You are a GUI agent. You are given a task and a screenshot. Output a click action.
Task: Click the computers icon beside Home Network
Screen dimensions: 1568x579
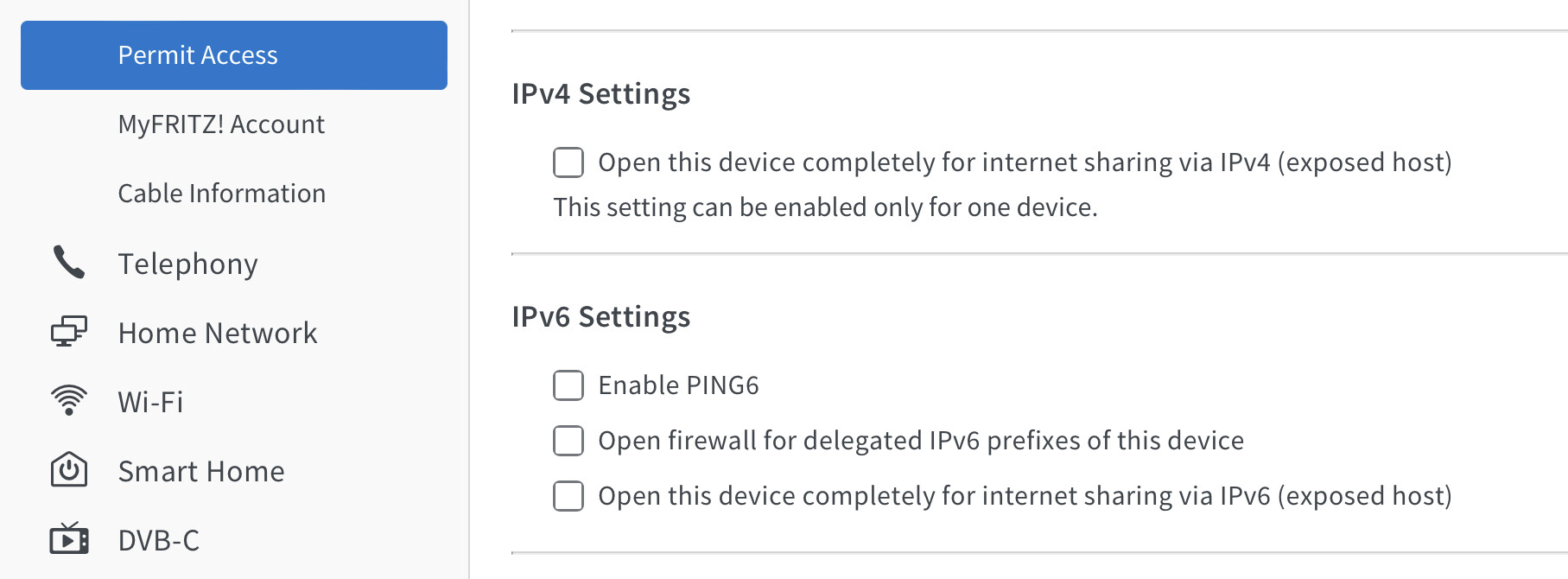click(x=69, y=332)
